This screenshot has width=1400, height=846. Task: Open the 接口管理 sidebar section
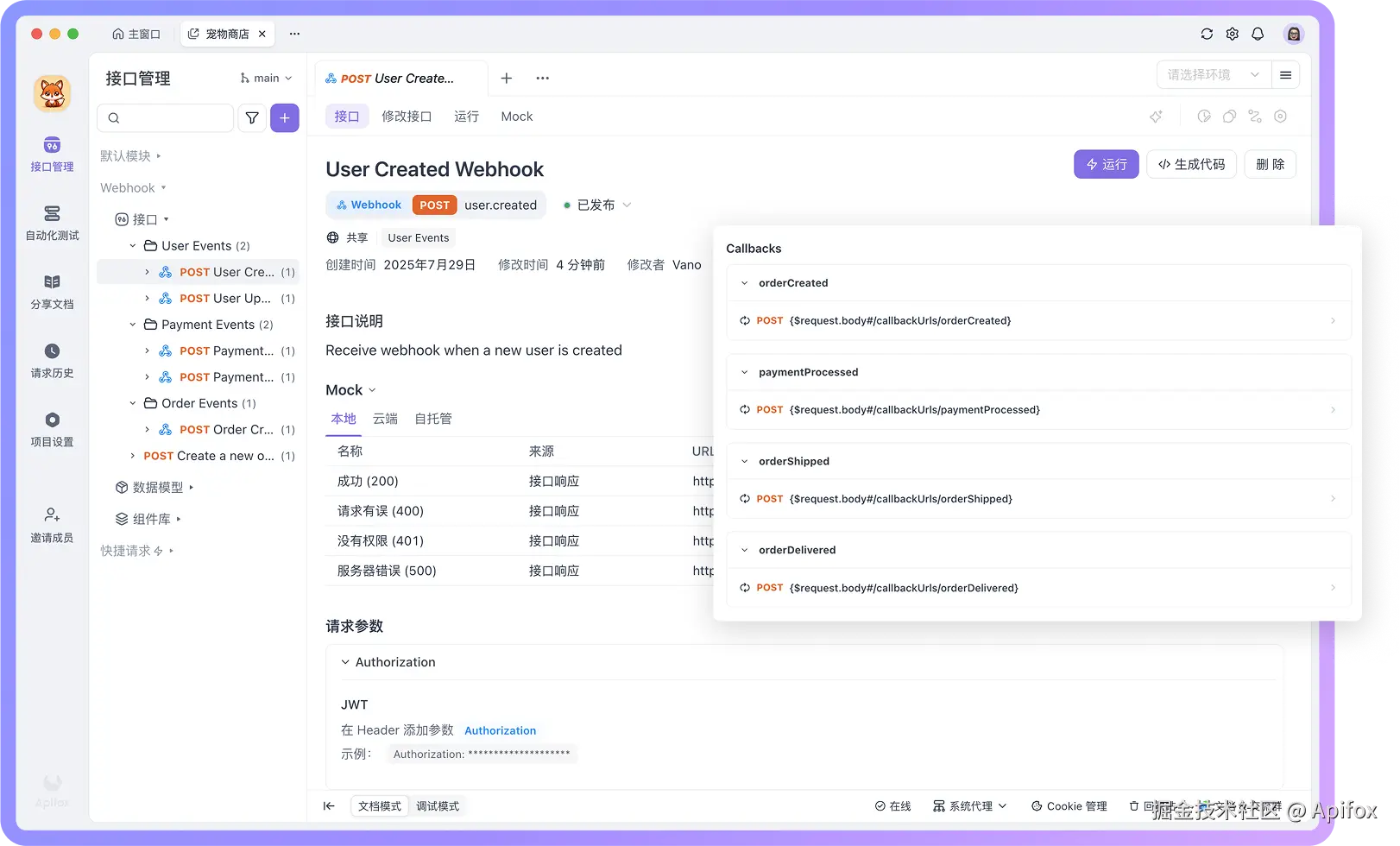(52, 154)
